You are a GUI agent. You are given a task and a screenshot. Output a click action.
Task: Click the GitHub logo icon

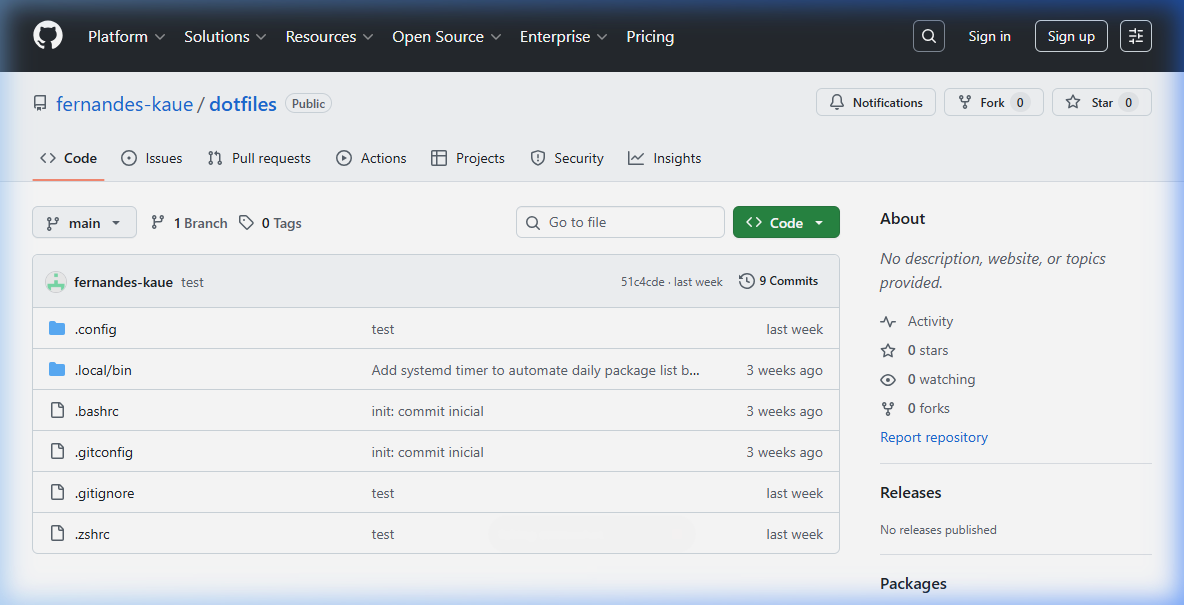pos(47,36)
